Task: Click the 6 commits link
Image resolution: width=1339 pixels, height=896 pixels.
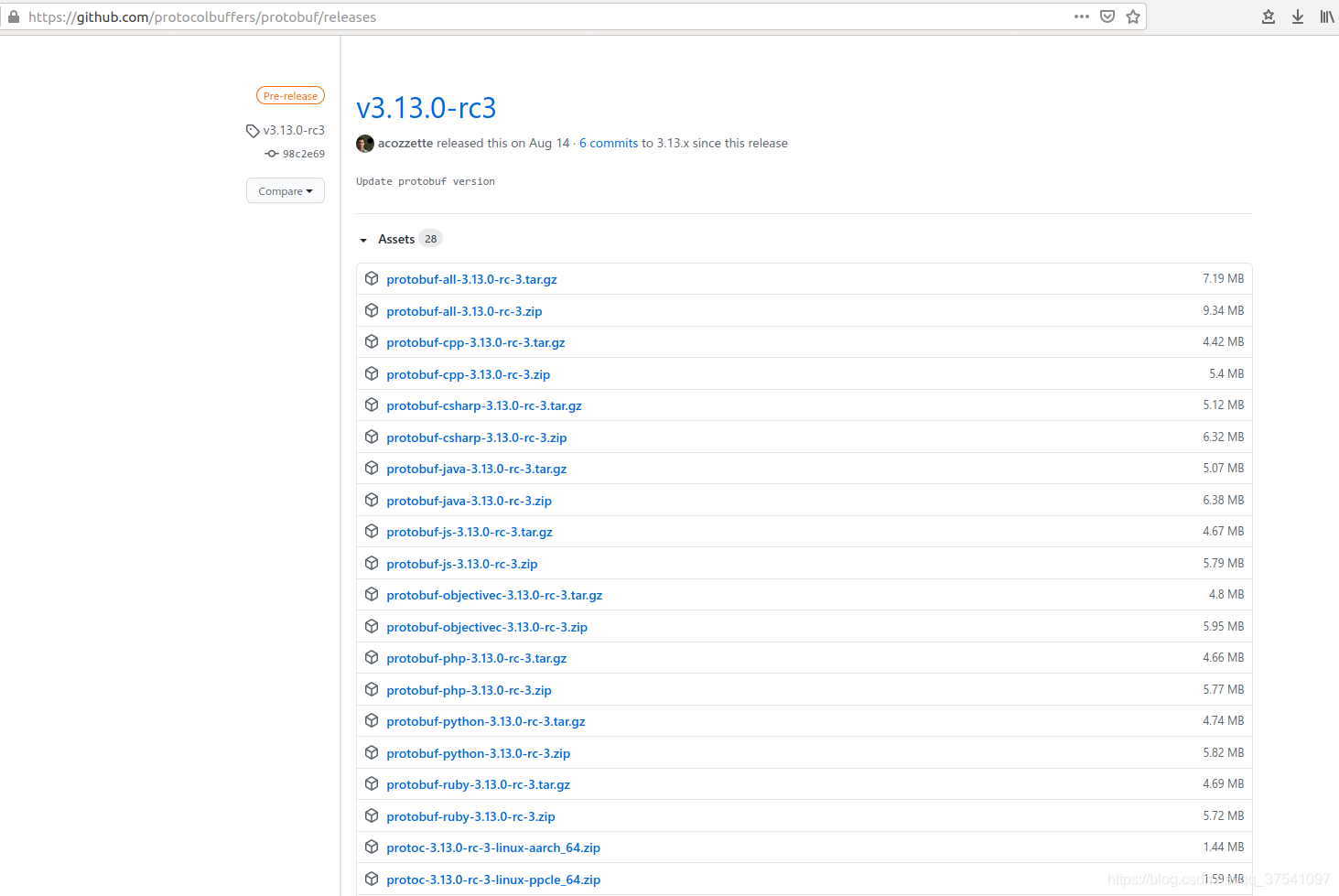Action: (608, 143)
